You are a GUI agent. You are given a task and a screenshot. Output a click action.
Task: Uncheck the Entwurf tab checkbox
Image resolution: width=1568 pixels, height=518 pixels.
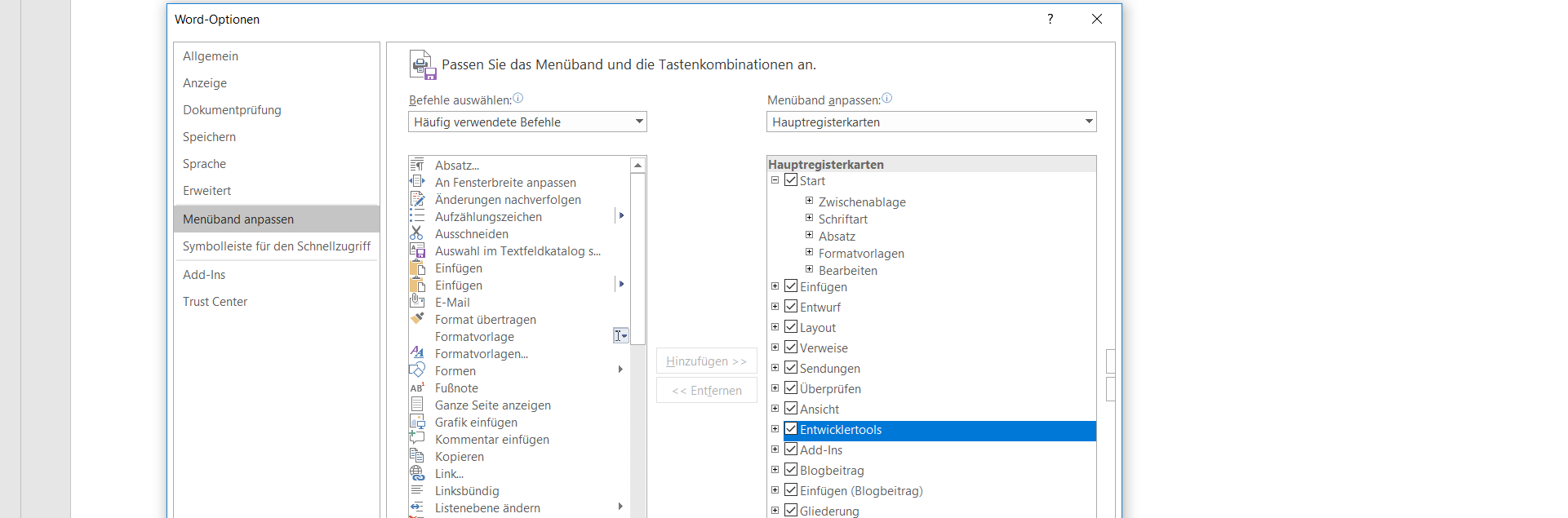coord(791,307)
